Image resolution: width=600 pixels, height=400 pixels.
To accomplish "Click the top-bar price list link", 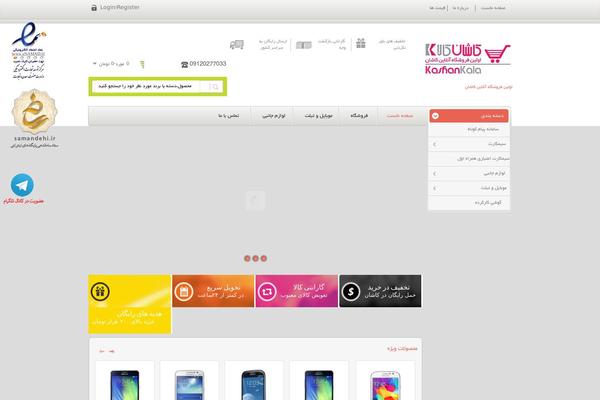I will tap(437, 8).
